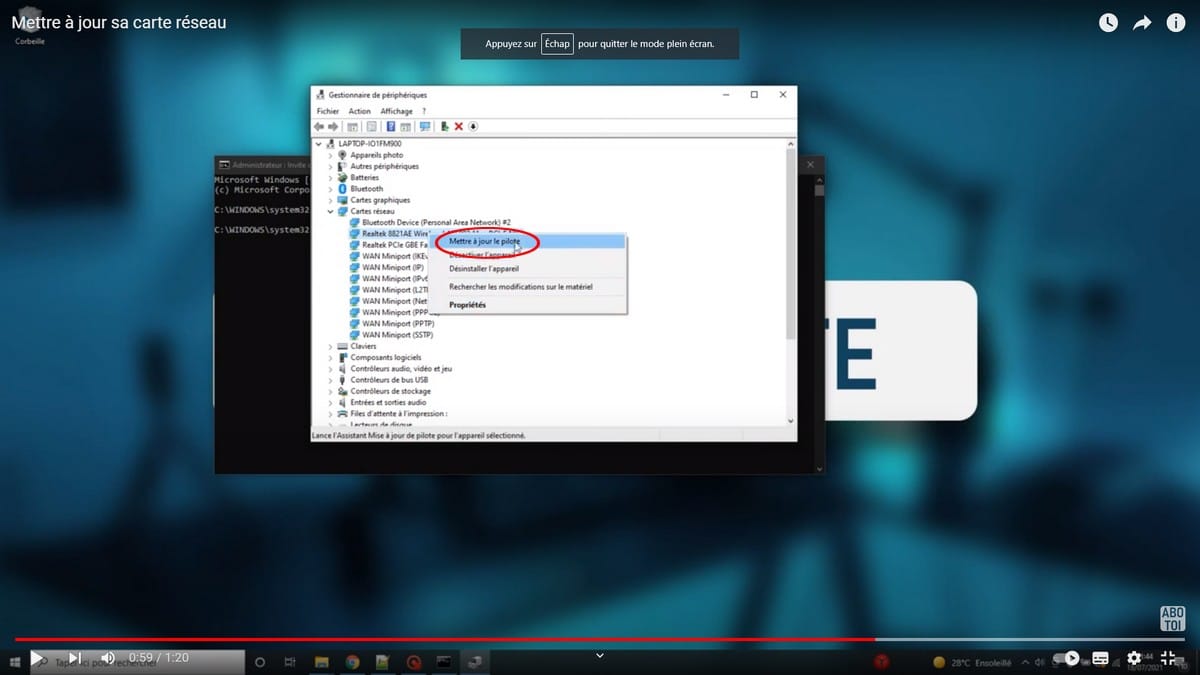Collapse the Cartes réseau tree node
This screenshot has height=675, width=1200.
(x=331, y=211)
